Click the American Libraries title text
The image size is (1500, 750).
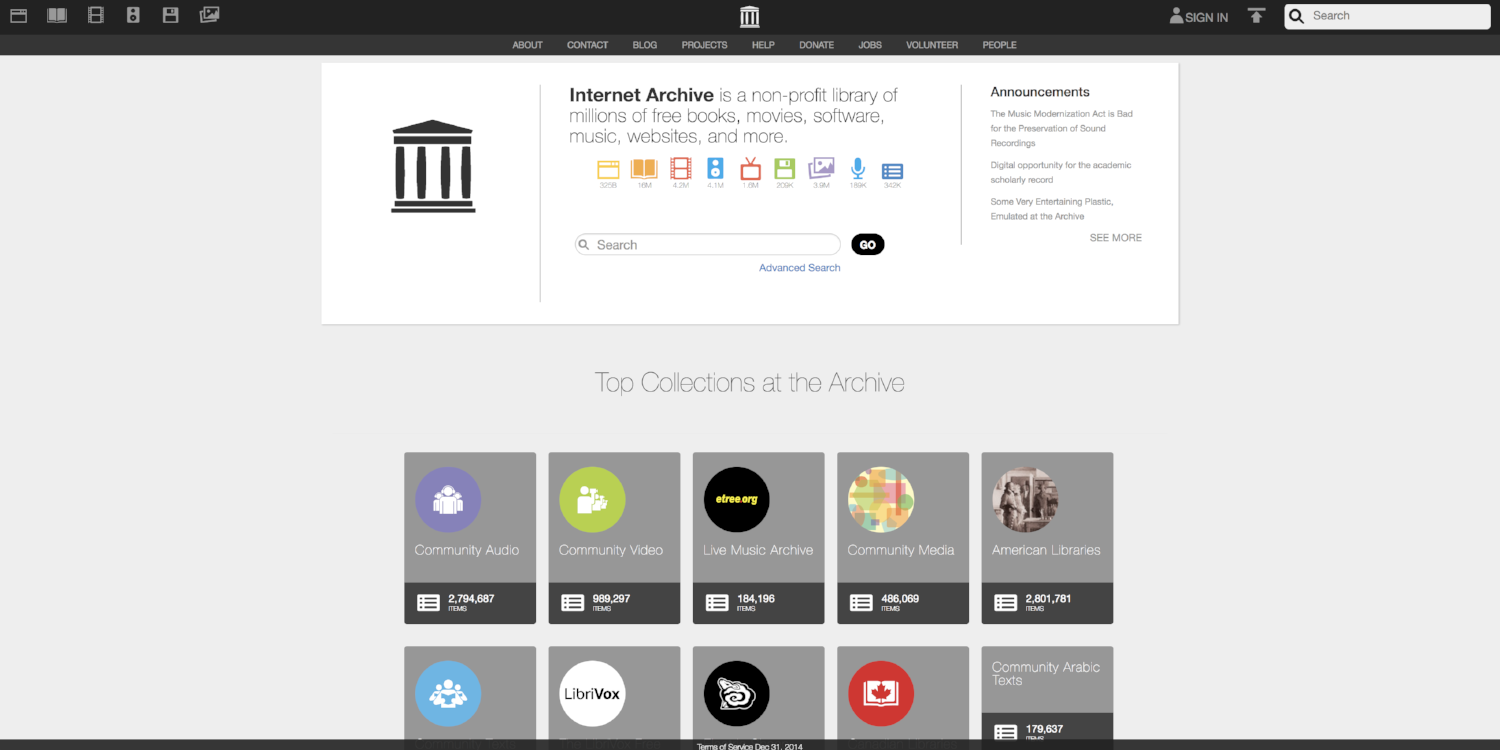pos(1046,550)
